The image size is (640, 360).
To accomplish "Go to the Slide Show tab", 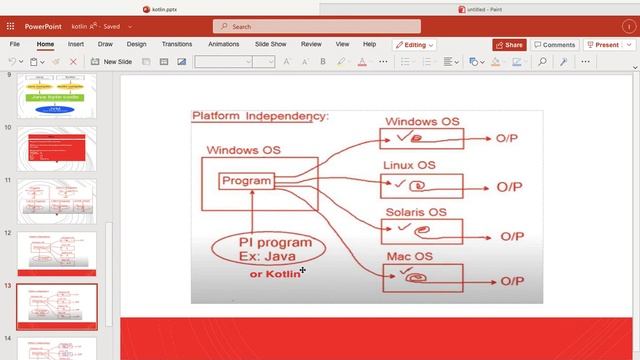I will [x=271, y=44].
